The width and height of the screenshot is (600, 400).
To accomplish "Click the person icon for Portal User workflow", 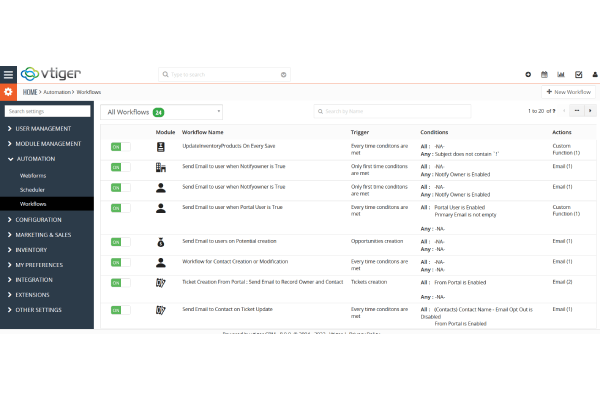I will point(161,208).
